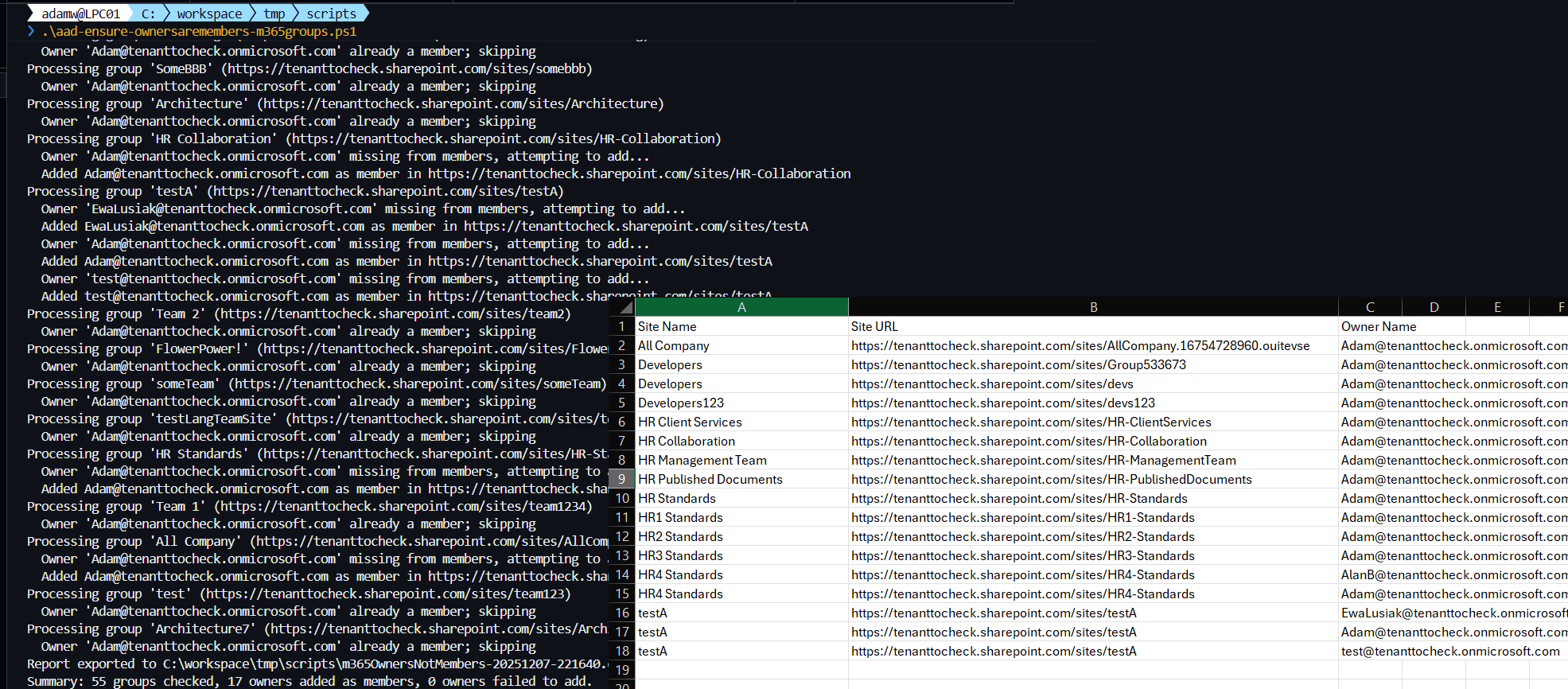Image resolution: width=1568 pixels, height=689 pixels.
Task: Select row 14 header in spreadsheet
Action: [x=622, y=574]
